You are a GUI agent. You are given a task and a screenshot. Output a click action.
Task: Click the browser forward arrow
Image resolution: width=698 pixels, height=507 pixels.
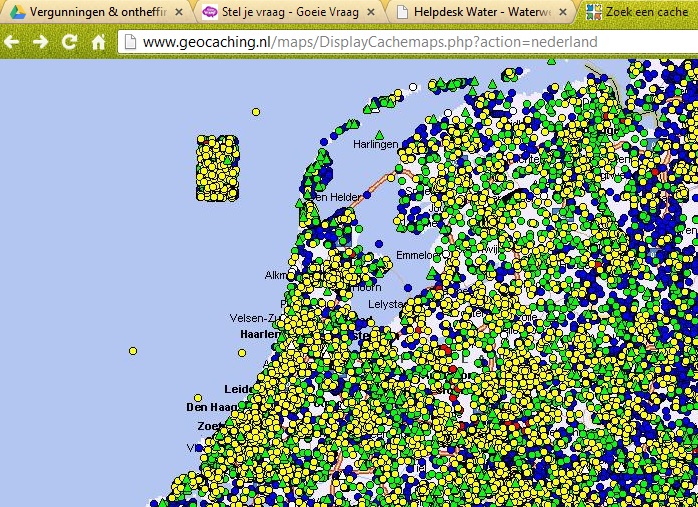click(x=40, y=42)
